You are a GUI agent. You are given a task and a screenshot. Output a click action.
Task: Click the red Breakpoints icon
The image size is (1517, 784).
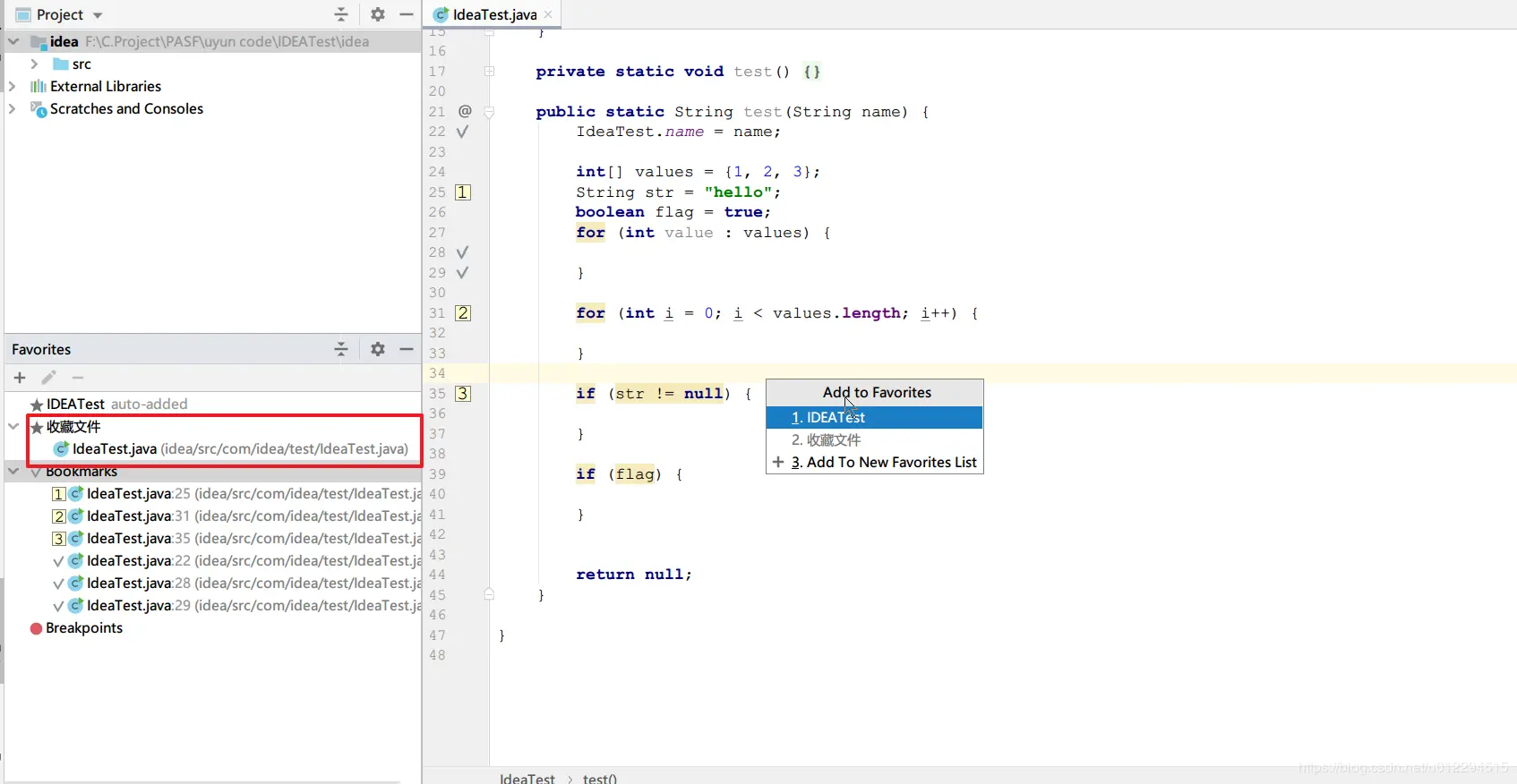36,628
